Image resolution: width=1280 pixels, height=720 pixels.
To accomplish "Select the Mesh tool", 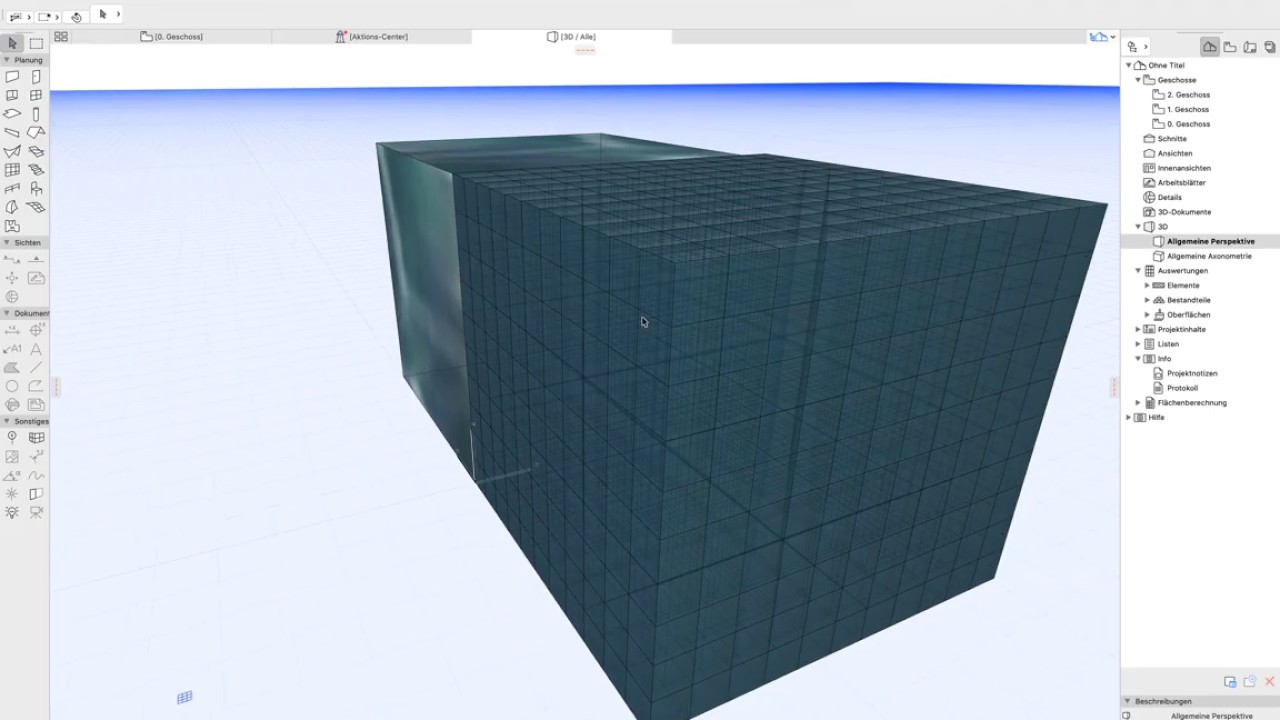I will (x=36, y=208).
